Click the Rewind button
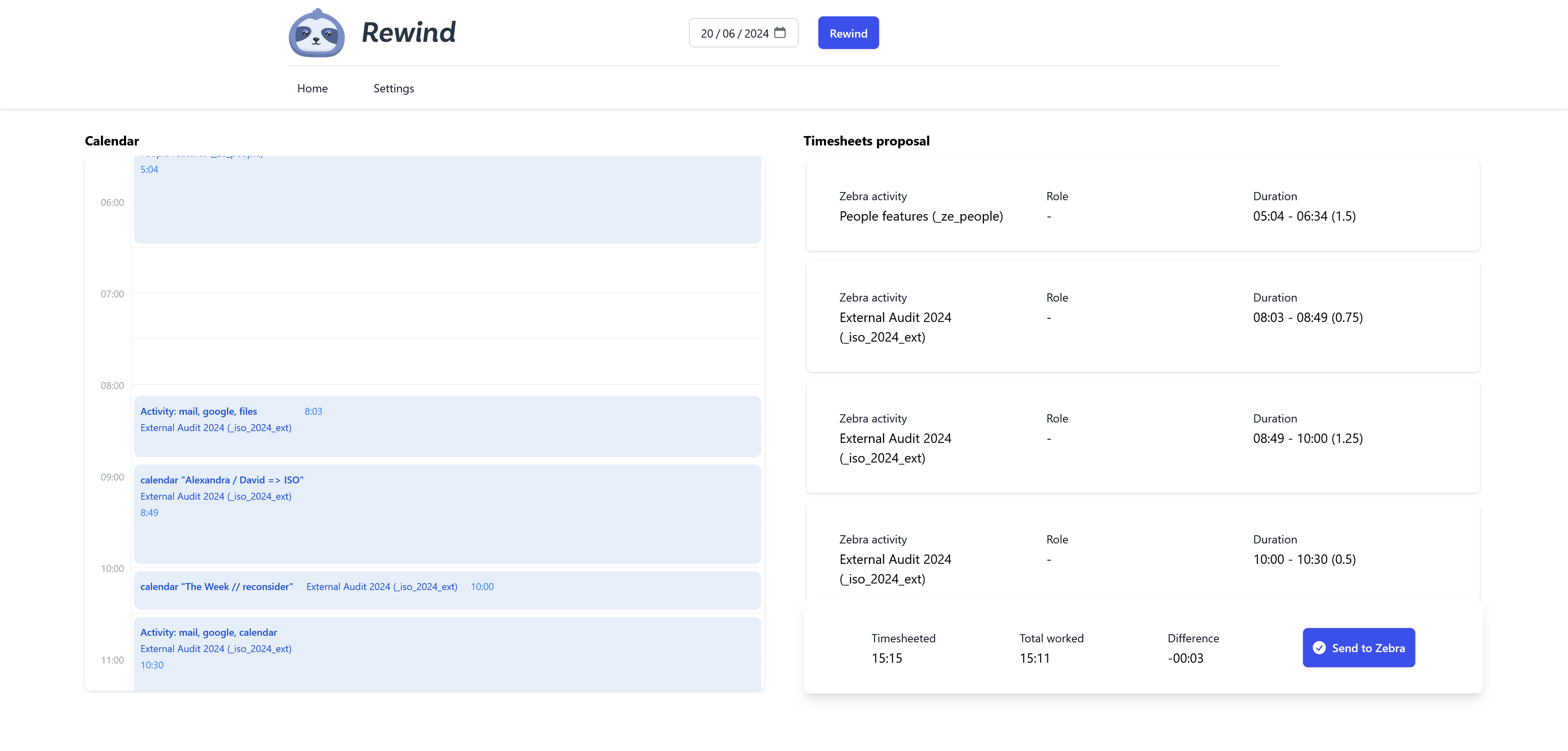 848,33
